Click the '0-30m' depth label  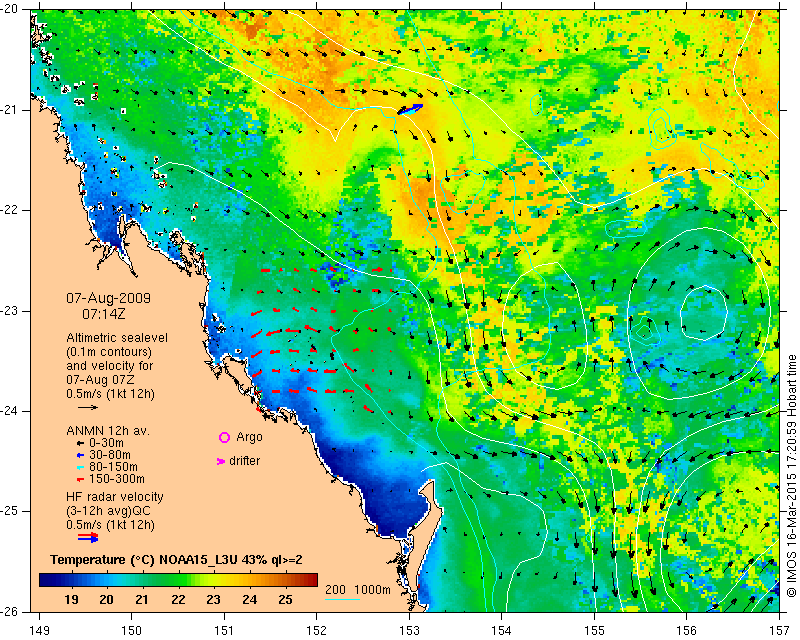click(106, 443)
